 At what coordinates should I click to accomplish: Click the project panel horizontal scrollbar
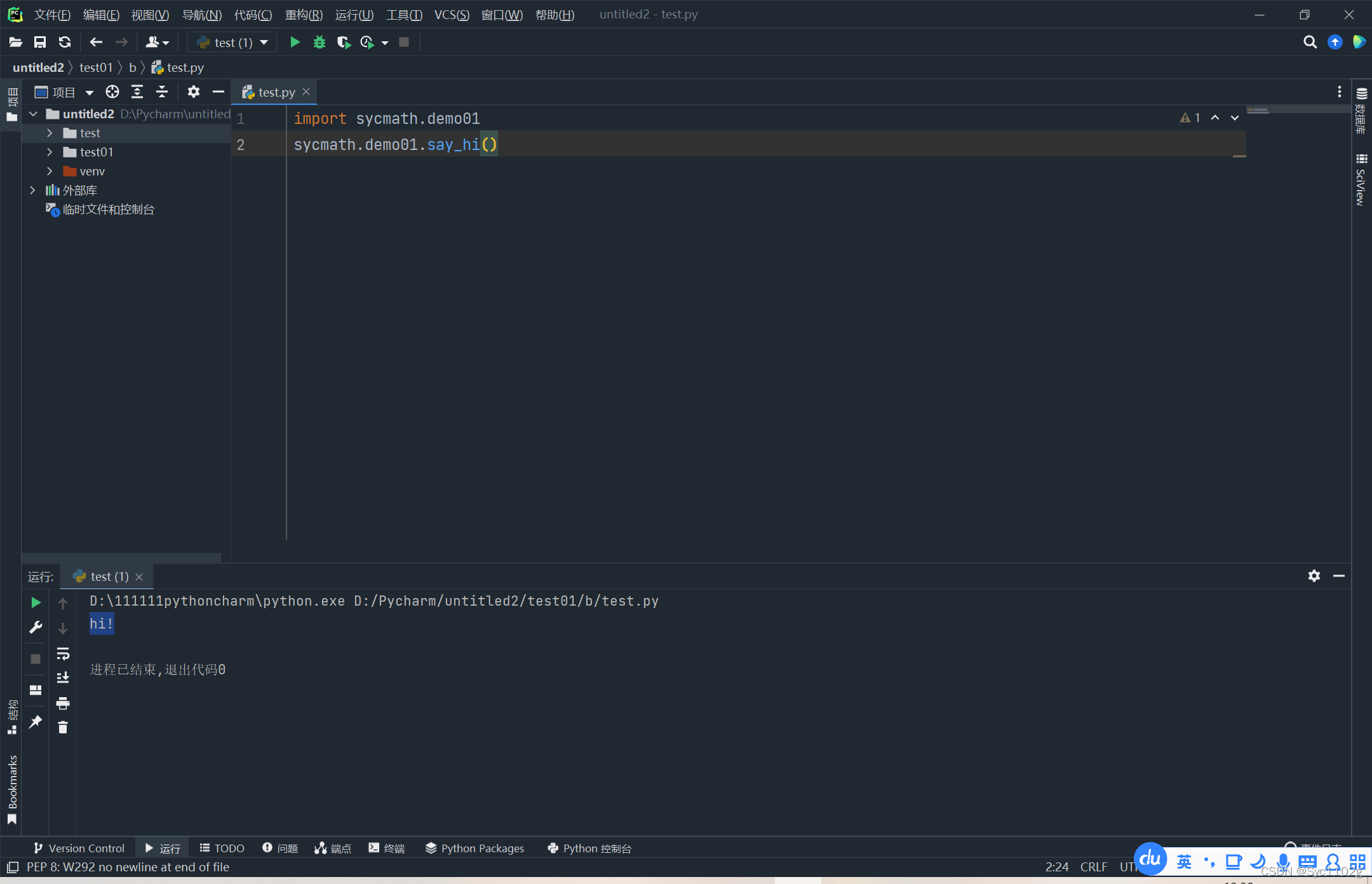click(x=121, y=557)
